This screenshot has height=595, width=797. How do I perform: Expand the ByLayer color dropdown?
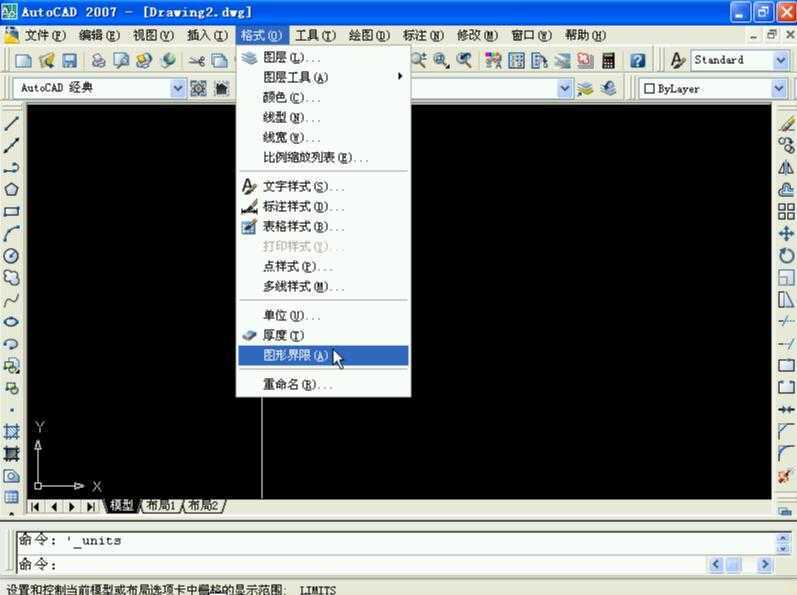pos(779,89)
